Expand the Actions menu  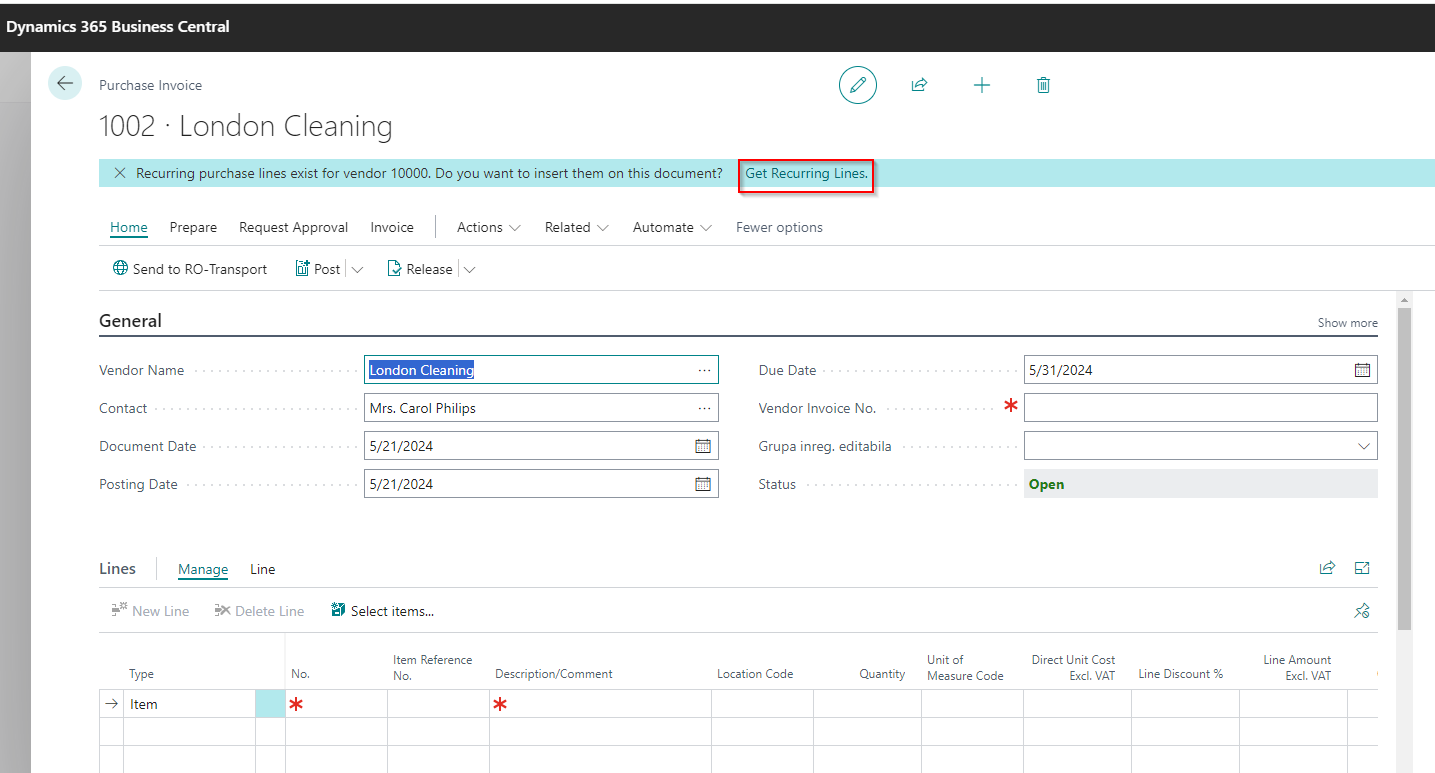pyautogui.click(x=489, y=227)
